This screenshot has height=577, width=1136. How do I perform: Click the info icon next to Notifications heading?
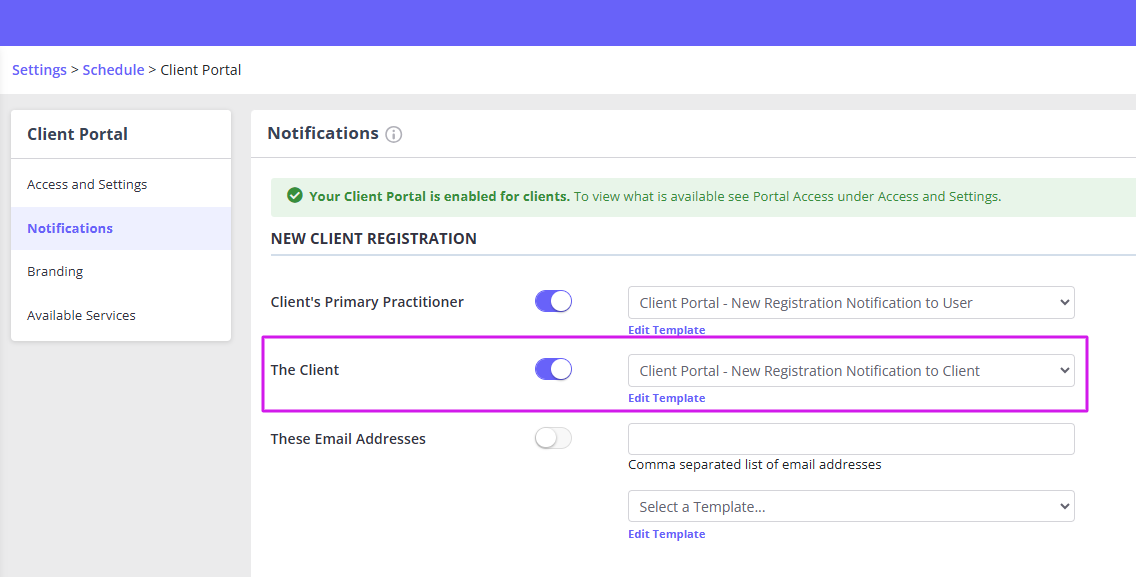[x=394, y=133]
